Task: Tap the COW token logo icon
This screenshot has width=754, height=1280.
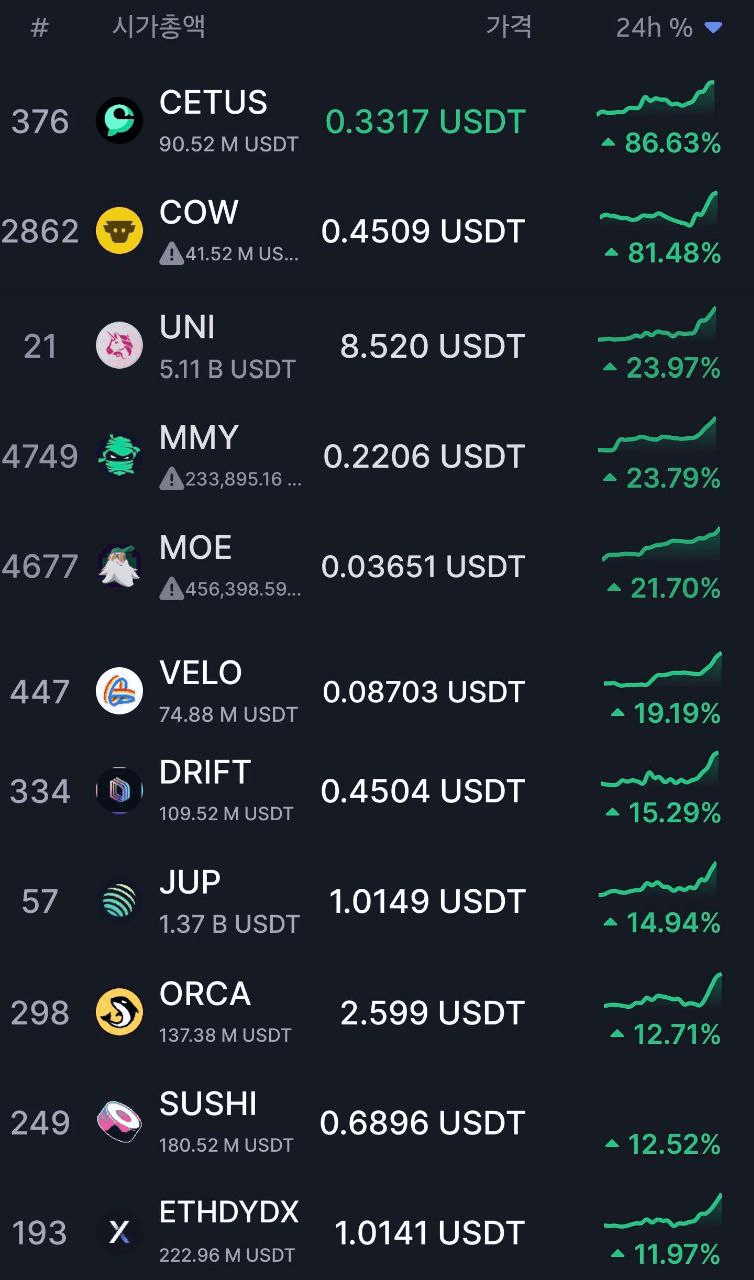Action: pos(119,231)
